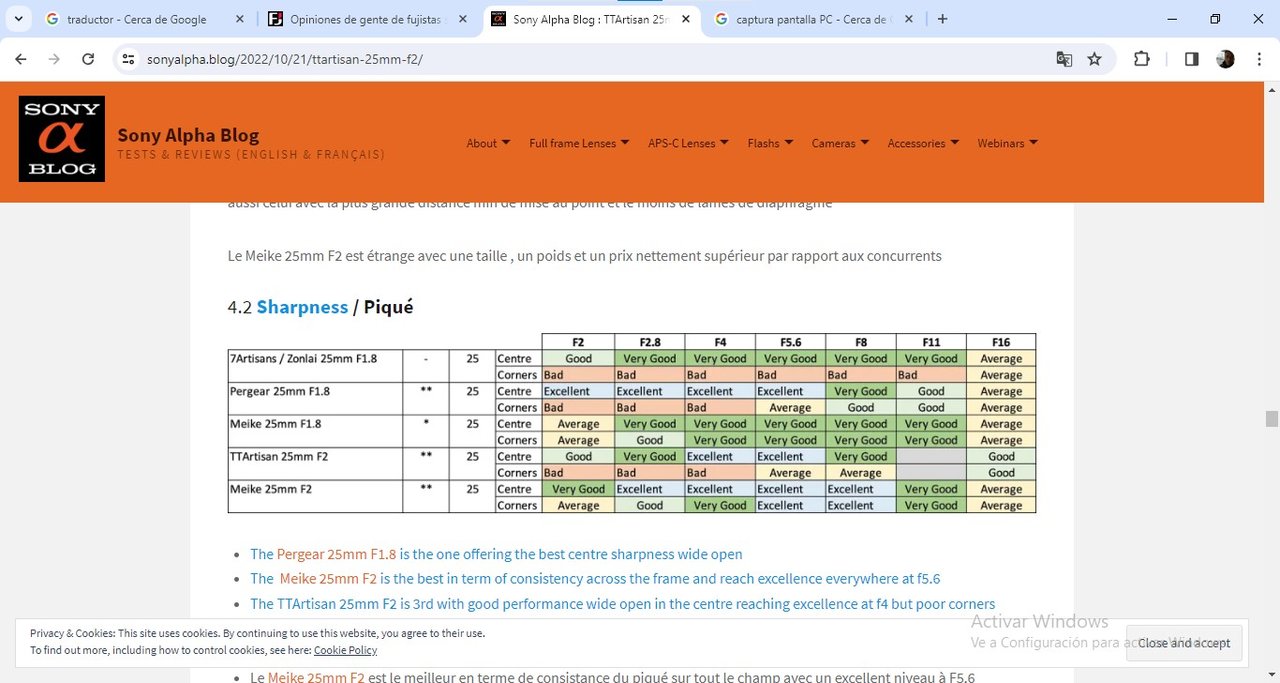Expand the APS-C Lenses menu
The height and width of the screenshot is (683, 1280).
pos(687,143)
